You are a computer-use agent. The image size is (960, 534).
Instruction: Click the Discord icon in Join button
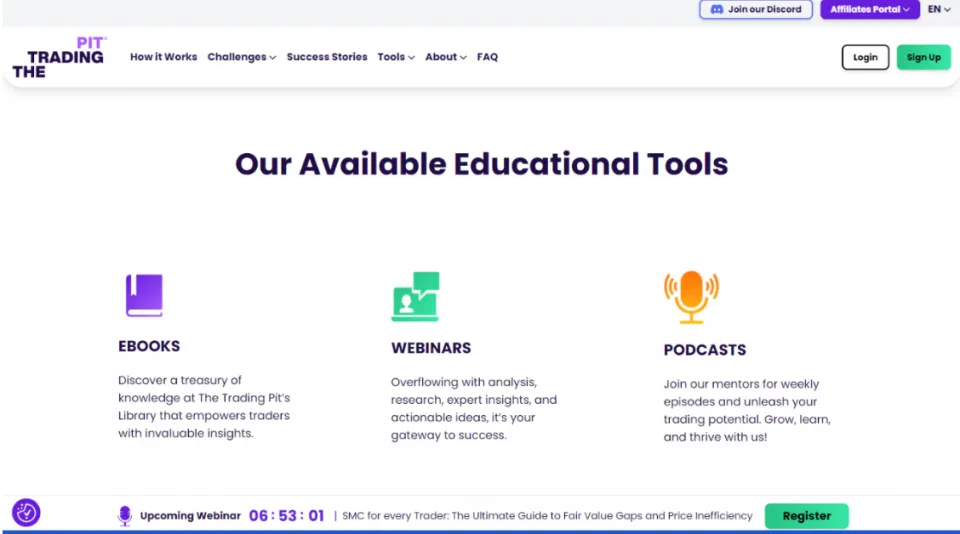tap(716, 9)
